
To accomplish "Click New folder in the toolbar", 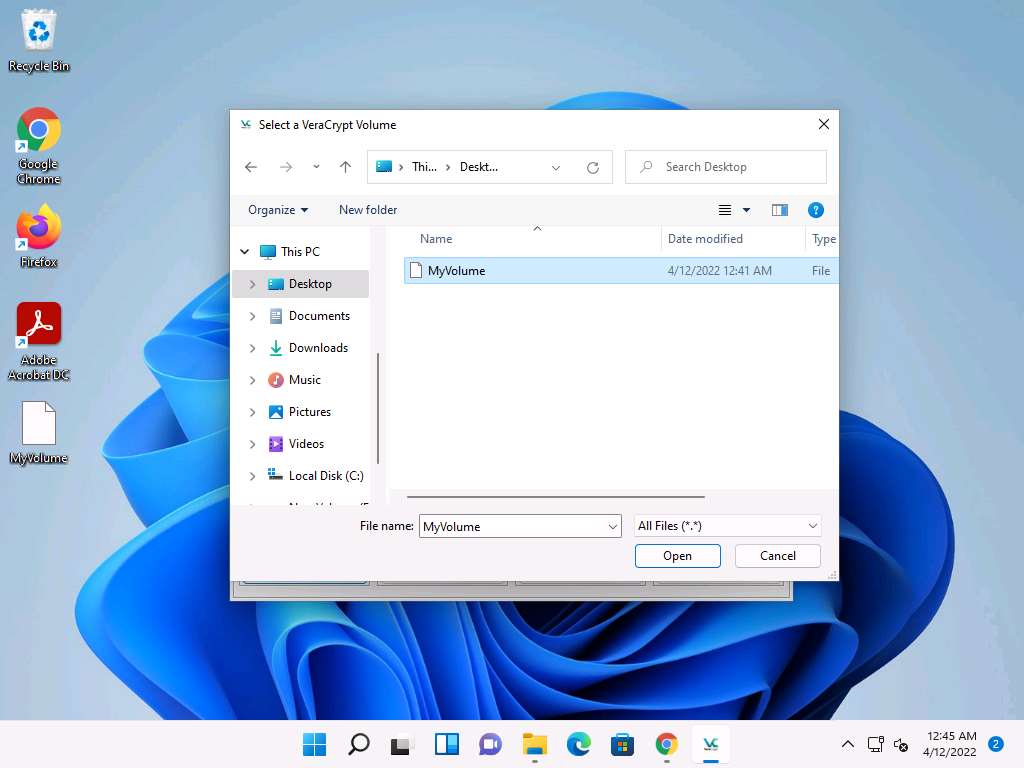I will coord(368,210).
